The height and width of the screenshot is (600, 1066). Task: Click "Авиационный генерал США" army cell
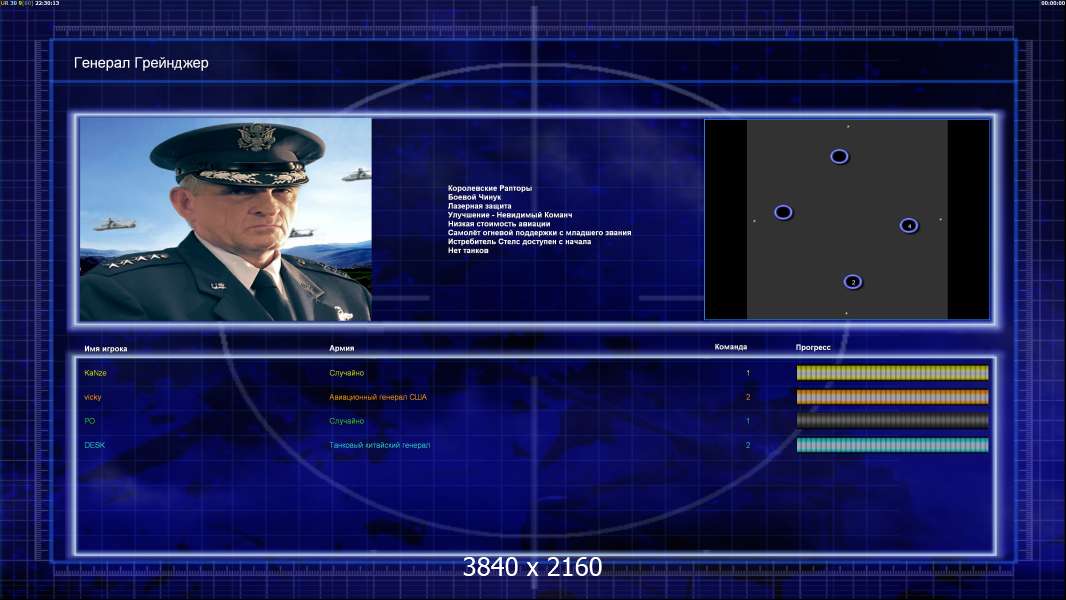pyautogui.click(x=378, y=398)
